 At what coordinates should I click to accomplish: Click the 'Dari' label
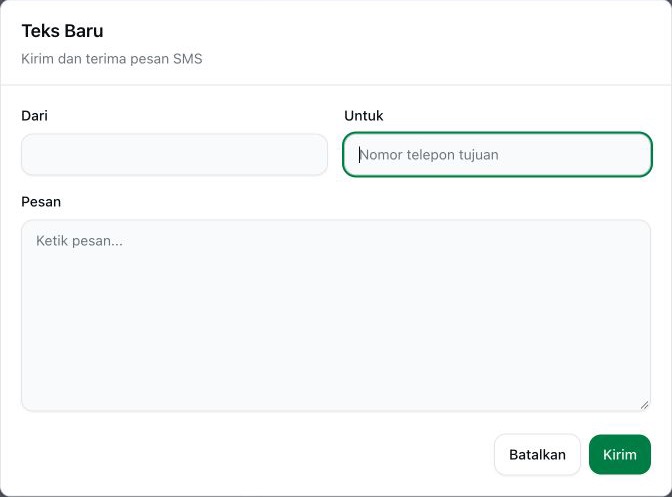point(34,116)
